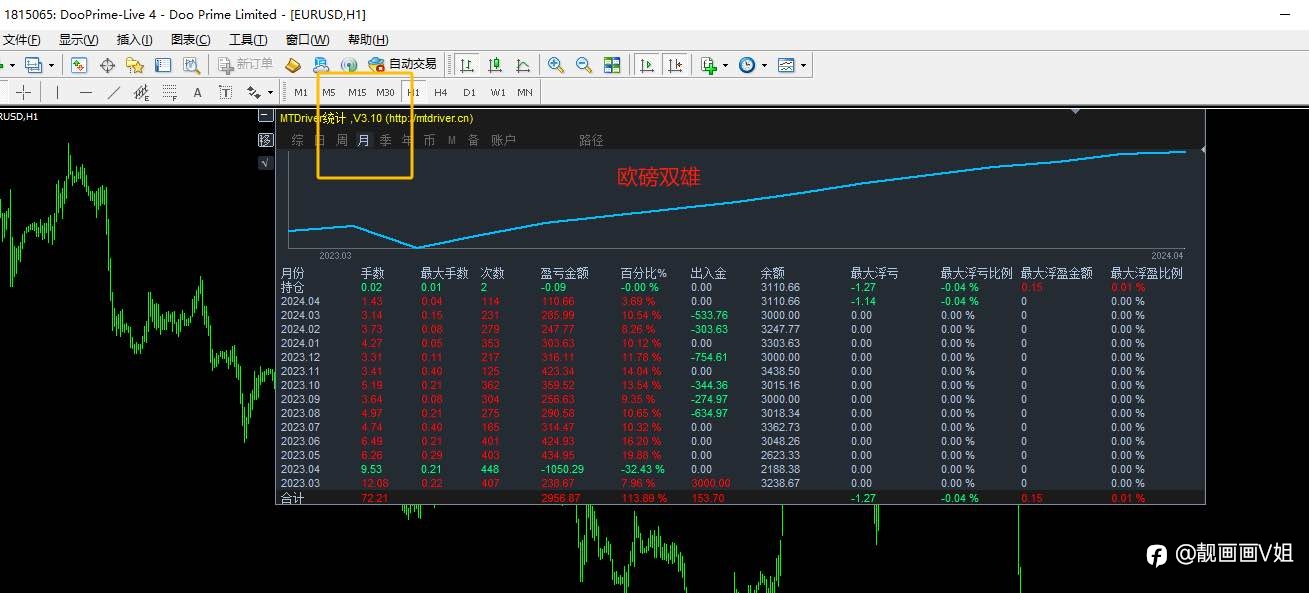Click the Zoom Out magnifier icon
The image size is (1309, 593).
click(x=584, y=65)
